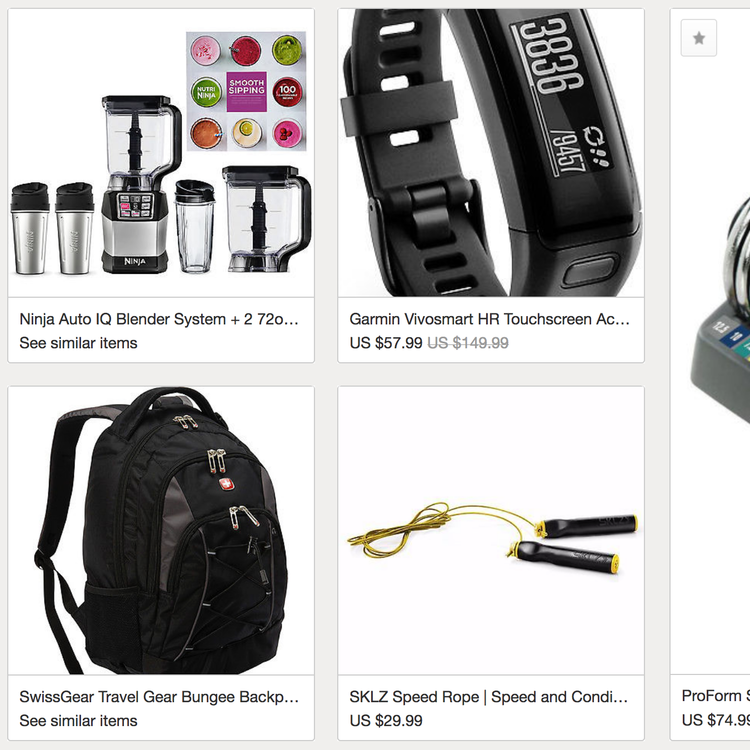Image resolution: width=750 pixels, height=750 pixels.
Task: Select the black SwissGear backpack image
Action: click(161, 531)
